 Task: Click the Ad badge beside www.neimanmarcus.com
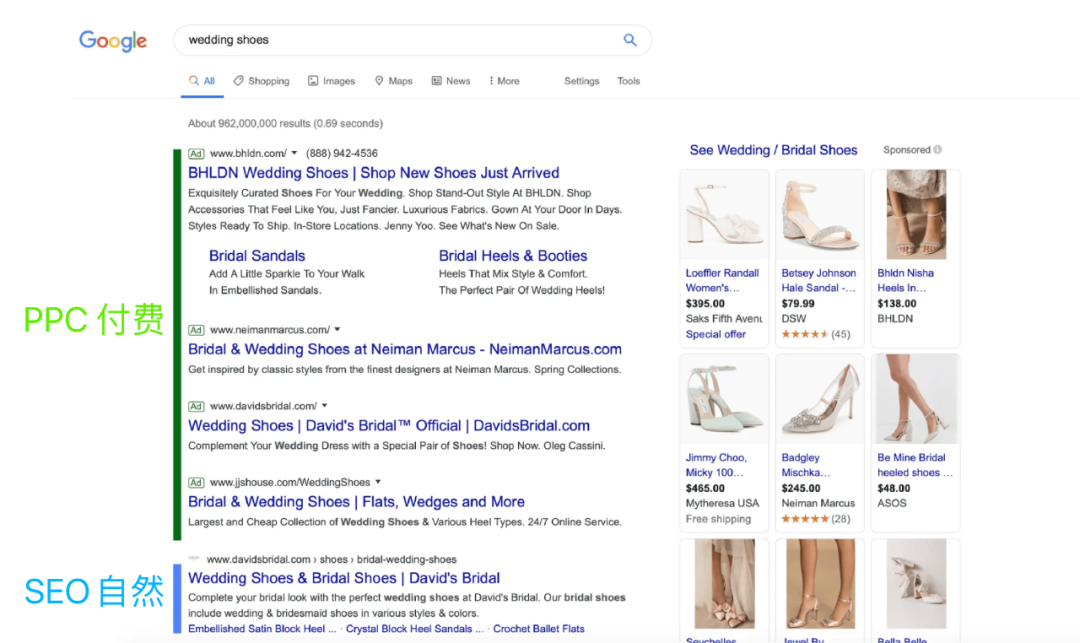(196, 330)
